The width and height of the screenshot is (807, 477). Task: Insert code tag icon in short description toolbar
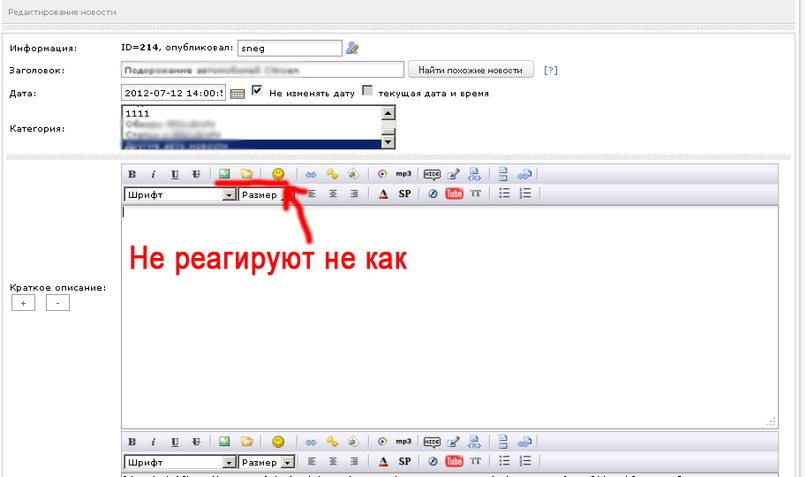tap(474, 174)
